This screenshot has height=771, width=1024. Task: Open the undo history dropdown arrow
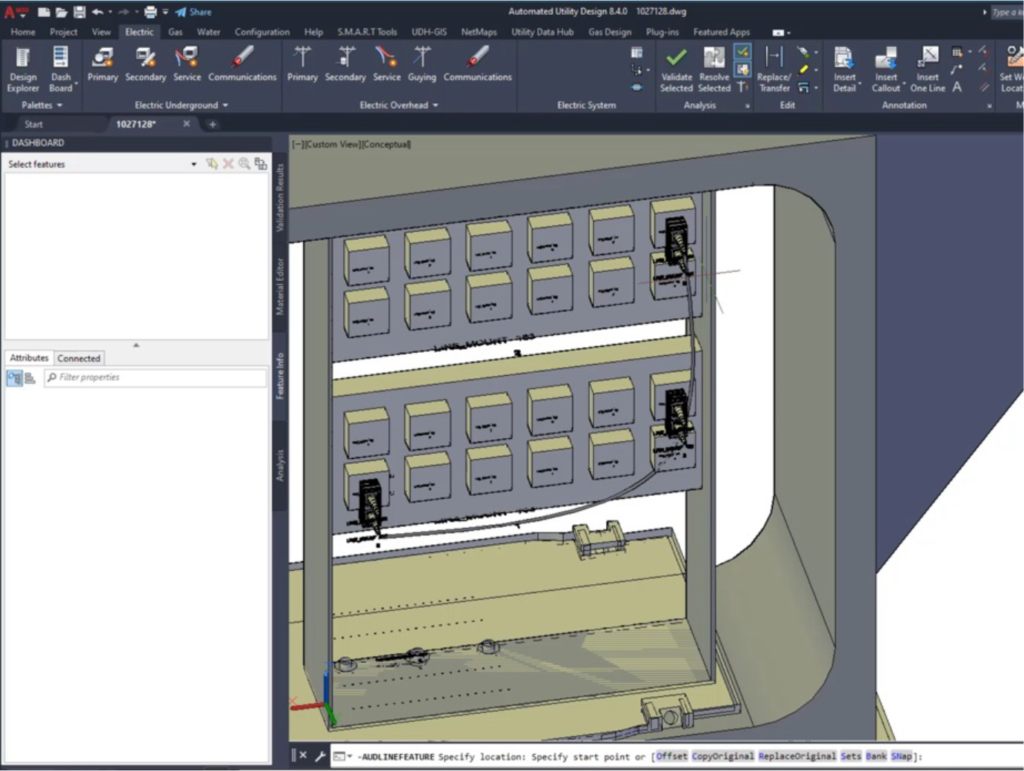[x=110, y=12]
